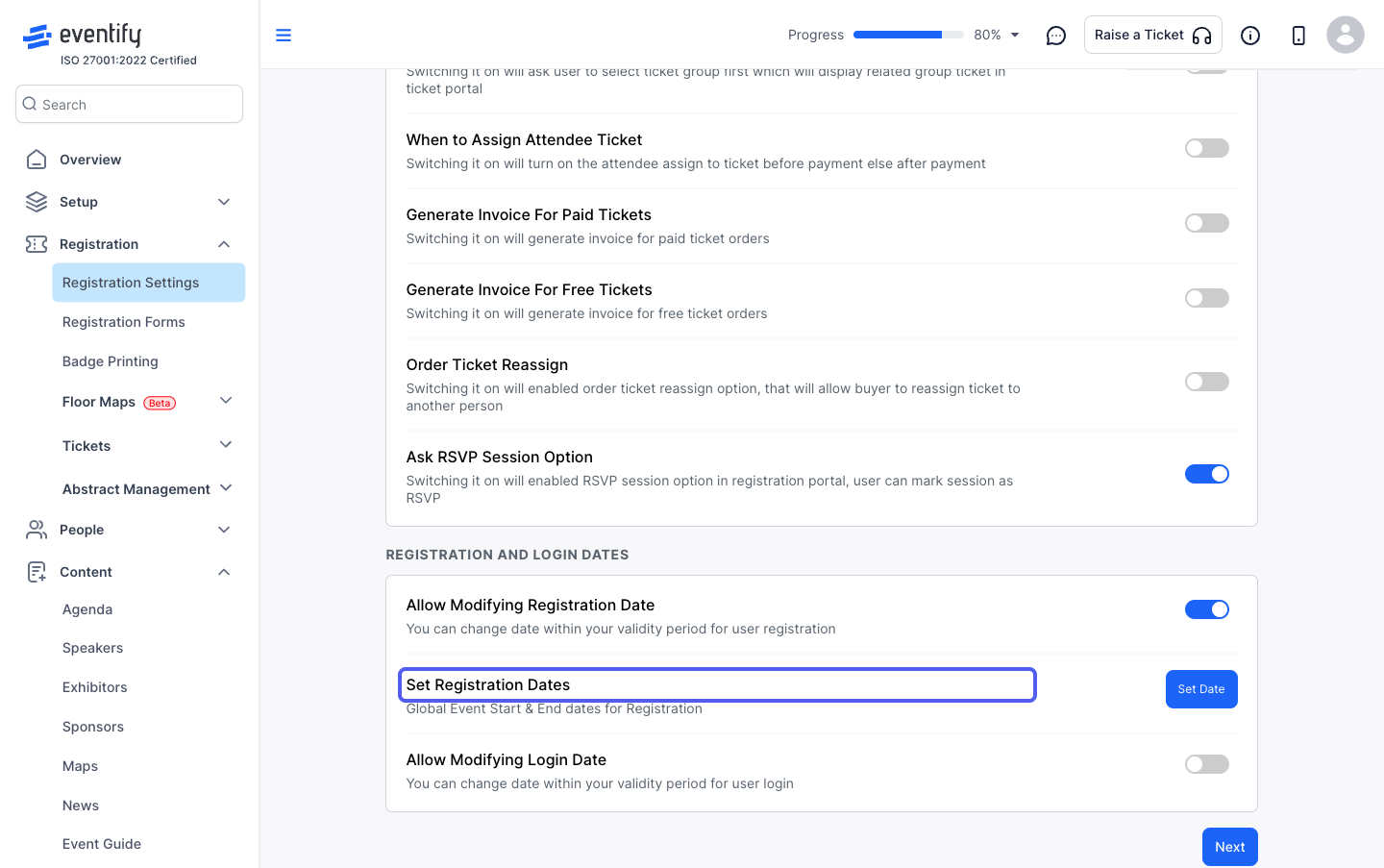Disable Ask RSVP Session Option
Screen dimensions: 1384x868
(1207, 474)
